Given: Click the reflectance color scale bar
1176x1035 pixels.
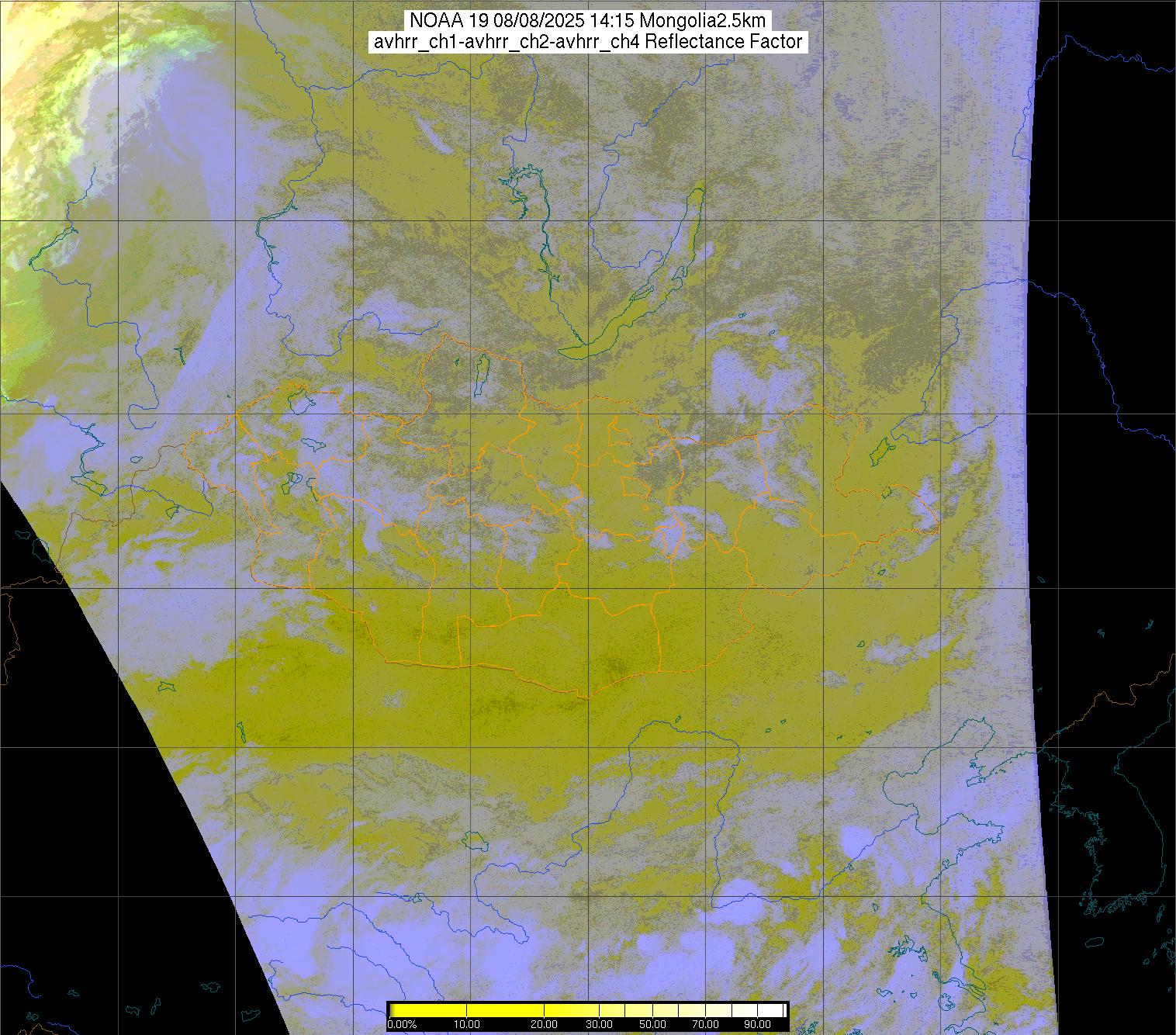Looking at the screenshot, I should (x=587, y=1009).
